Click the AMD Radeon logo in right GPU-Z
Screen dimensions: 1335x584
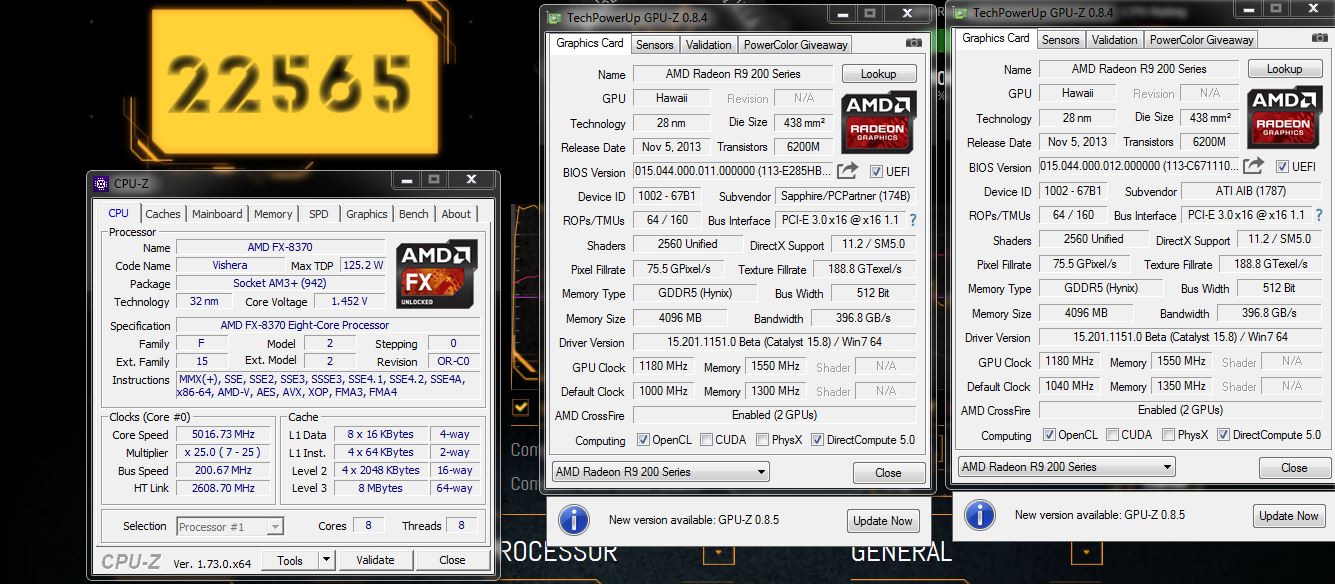[x=1285, y=116]
